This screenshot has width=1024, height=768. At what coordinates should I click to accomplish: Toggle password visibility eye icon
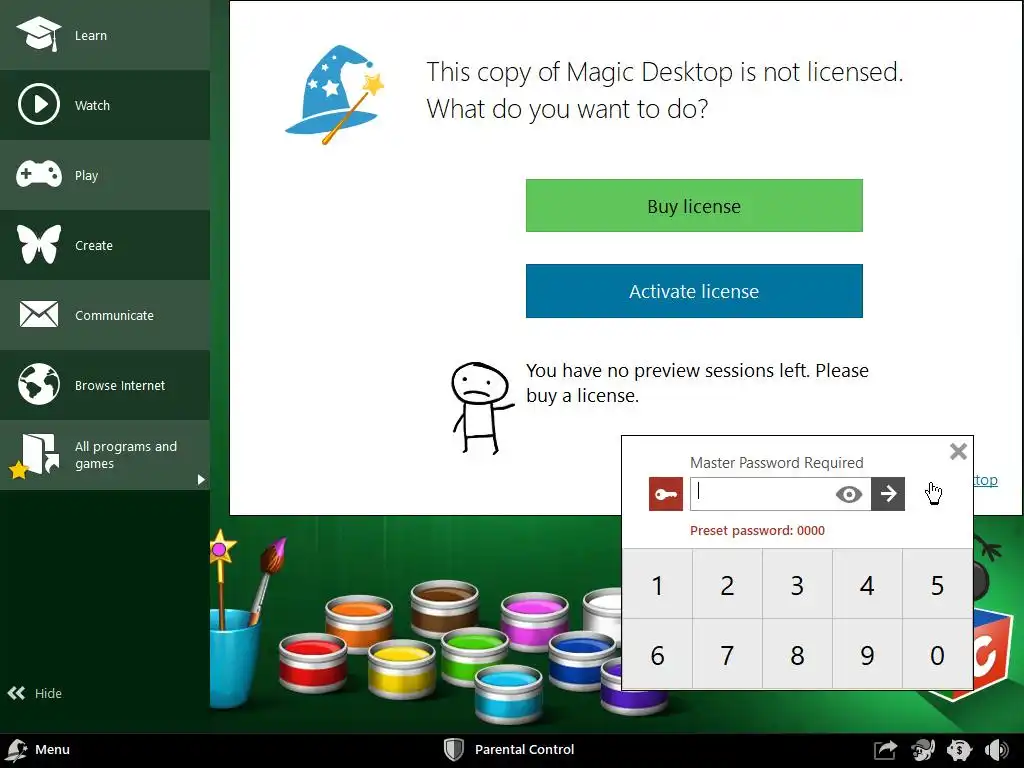click(849, 494)
